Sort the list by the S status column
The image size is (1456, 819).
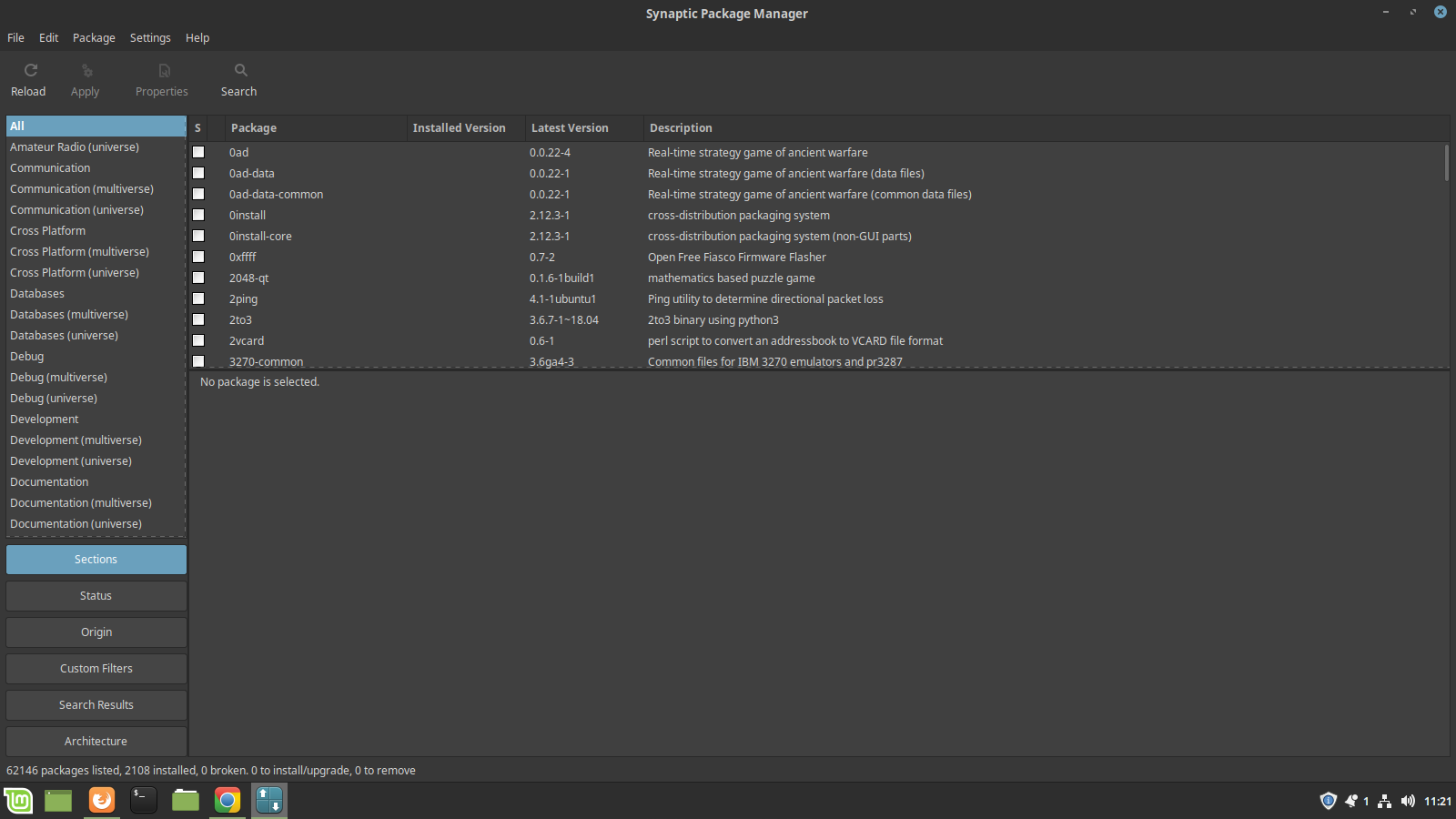198,128
